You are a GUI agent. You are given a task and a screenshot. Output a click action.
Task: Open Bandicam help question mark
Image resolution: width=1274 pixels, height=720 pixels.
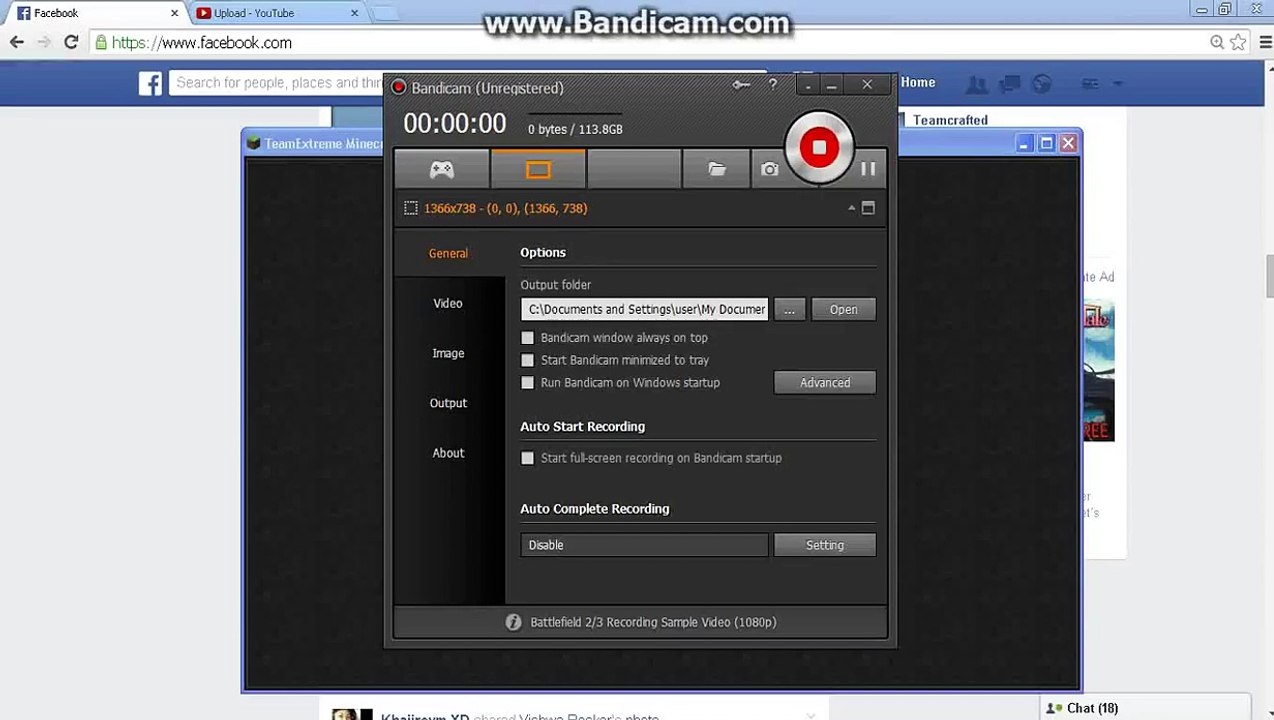coord(772,86)
